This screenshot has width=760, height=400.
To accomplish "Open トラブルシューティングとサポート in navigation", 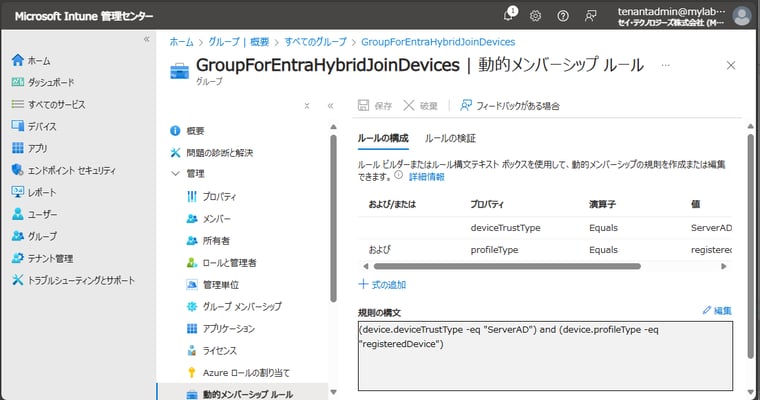I will point(73,280).
